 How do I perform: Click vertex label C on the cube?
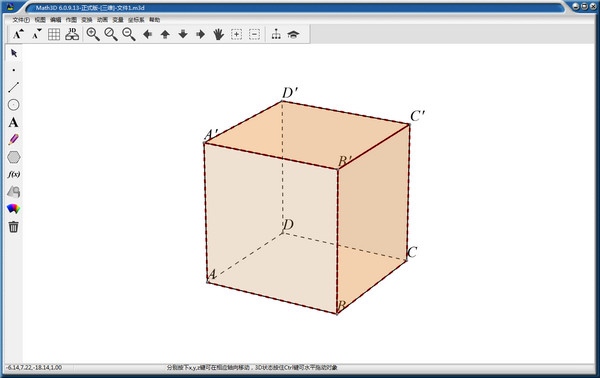412,252
